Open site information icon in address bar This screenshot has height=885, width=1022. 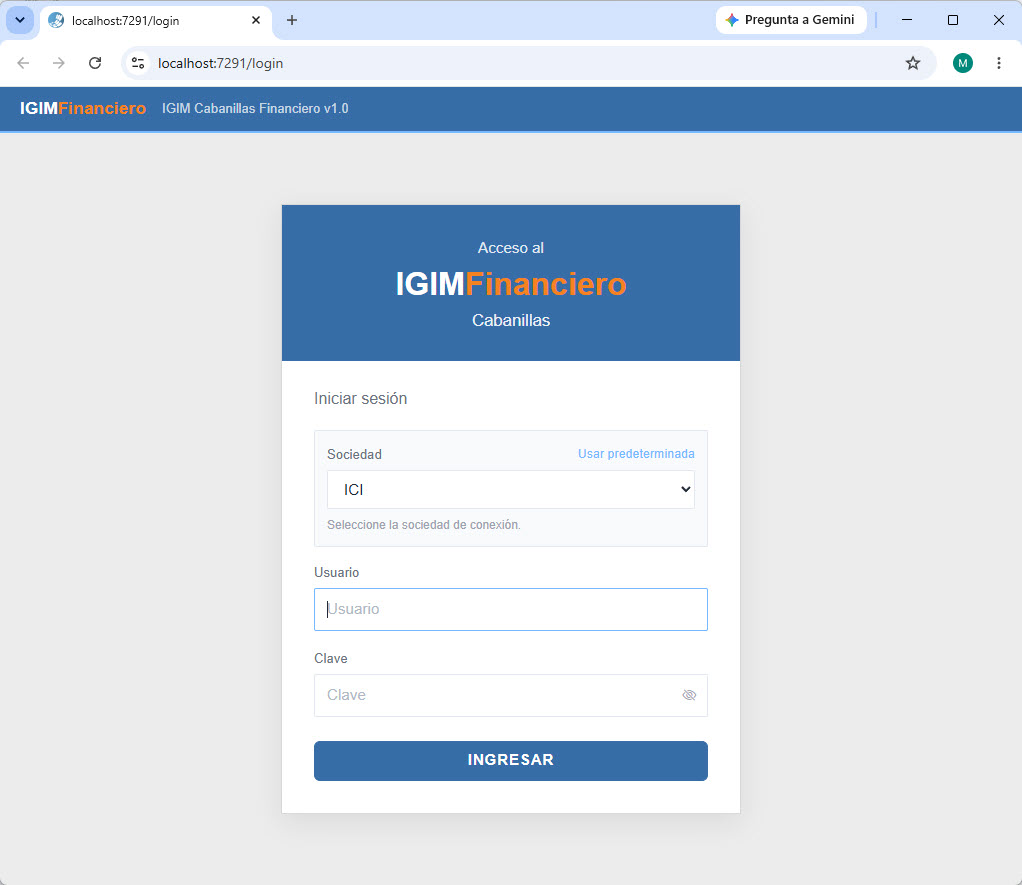138,63
